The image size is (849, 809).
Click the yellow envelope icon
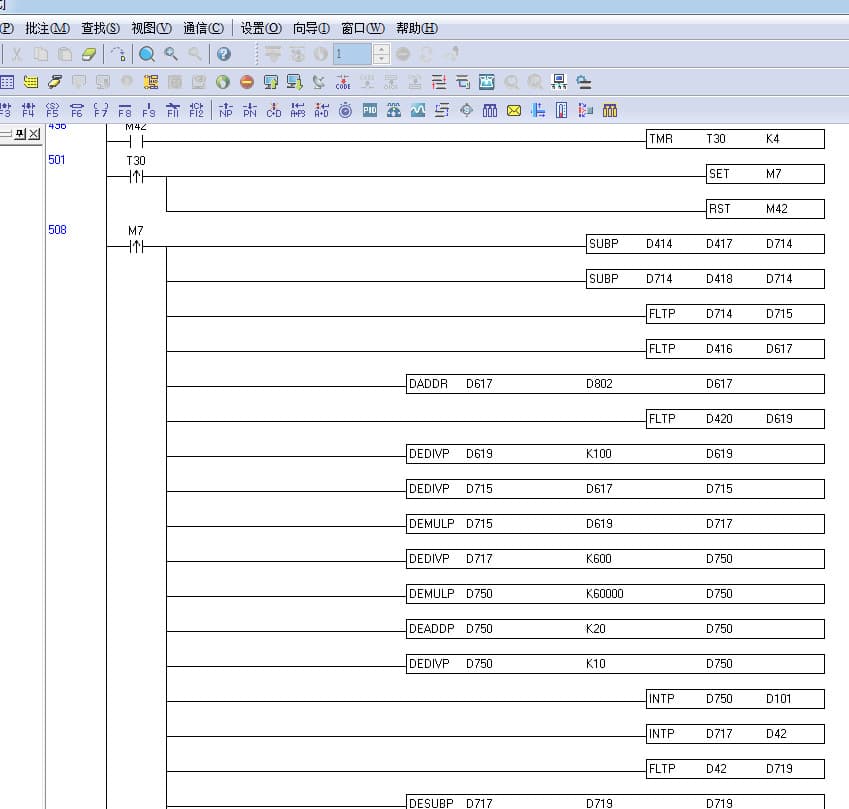tap(514, 110)
